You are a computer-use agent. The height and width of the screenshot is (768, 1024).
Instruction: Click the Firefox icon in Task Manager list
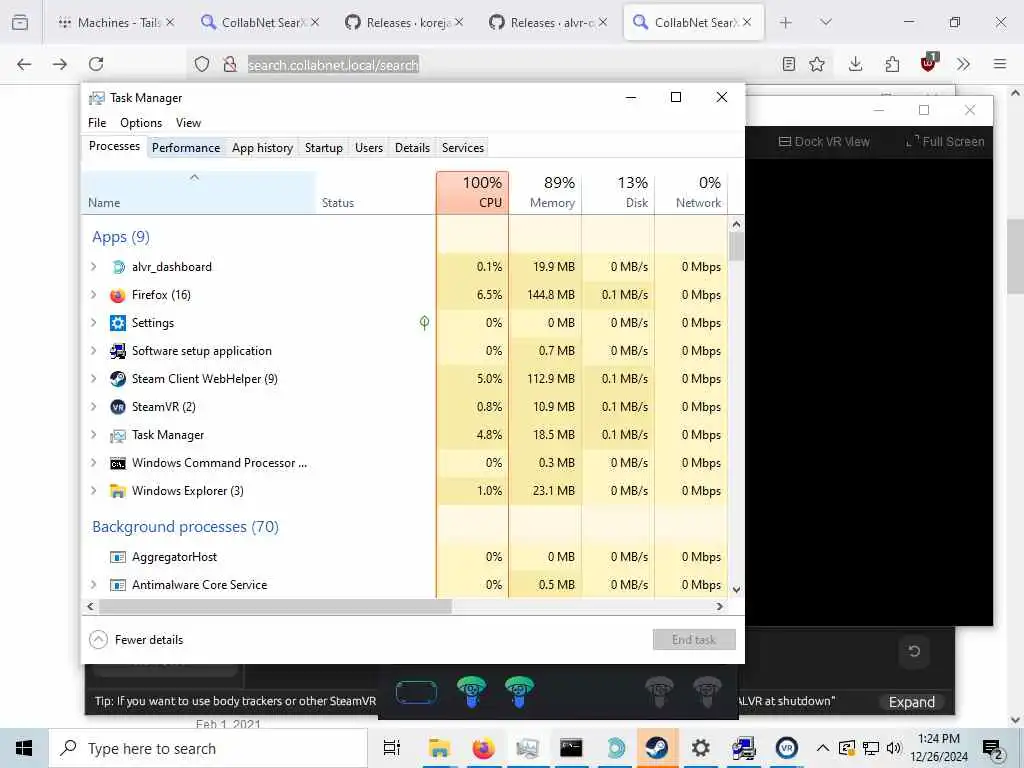click(x=118, y=295)
